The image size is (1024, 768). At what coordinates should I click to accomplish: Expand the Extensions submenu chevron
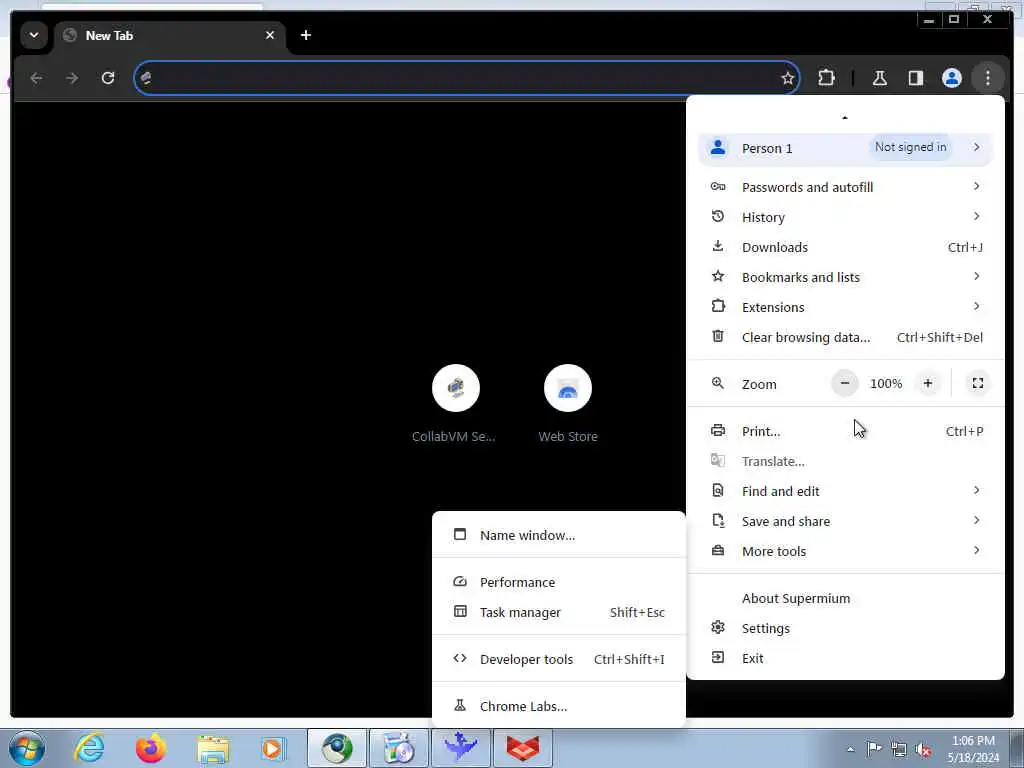pos(976,306)
